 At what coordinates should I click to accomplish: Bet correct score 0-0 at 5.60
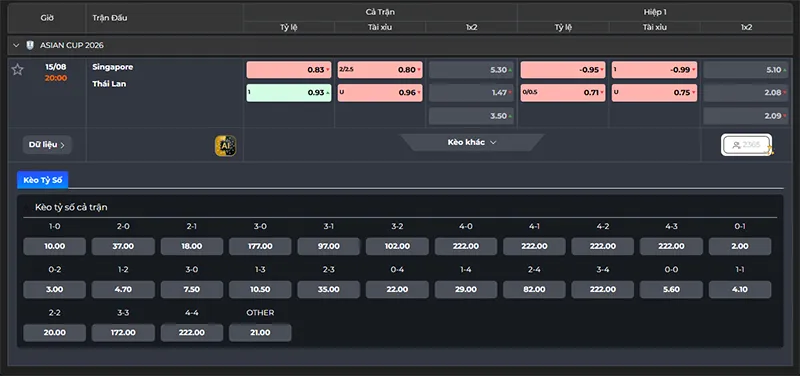point(671,290)
